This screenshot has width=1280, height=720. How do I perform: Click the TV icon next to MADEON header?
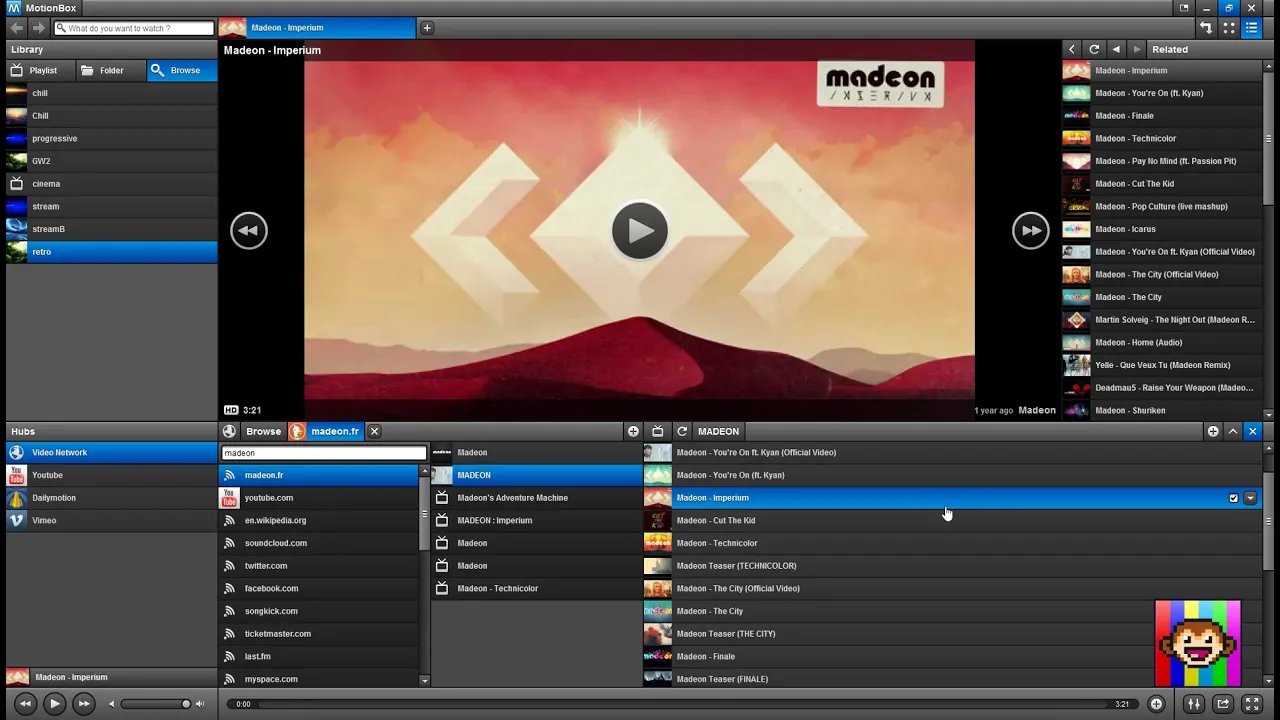[x=658, y=431]
